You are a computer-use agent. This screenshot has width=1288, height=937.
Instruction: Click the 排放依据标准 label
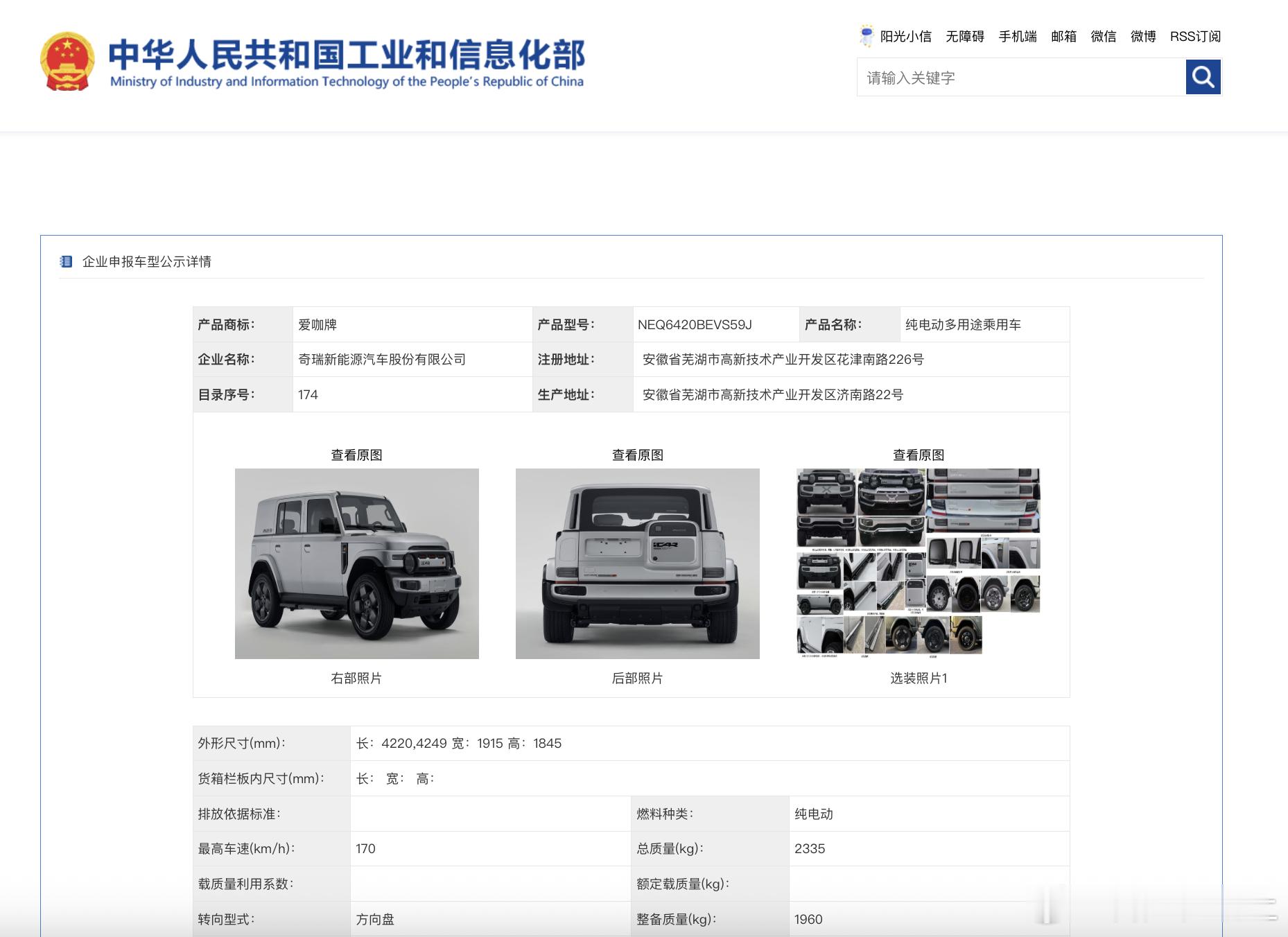[239, 814]
